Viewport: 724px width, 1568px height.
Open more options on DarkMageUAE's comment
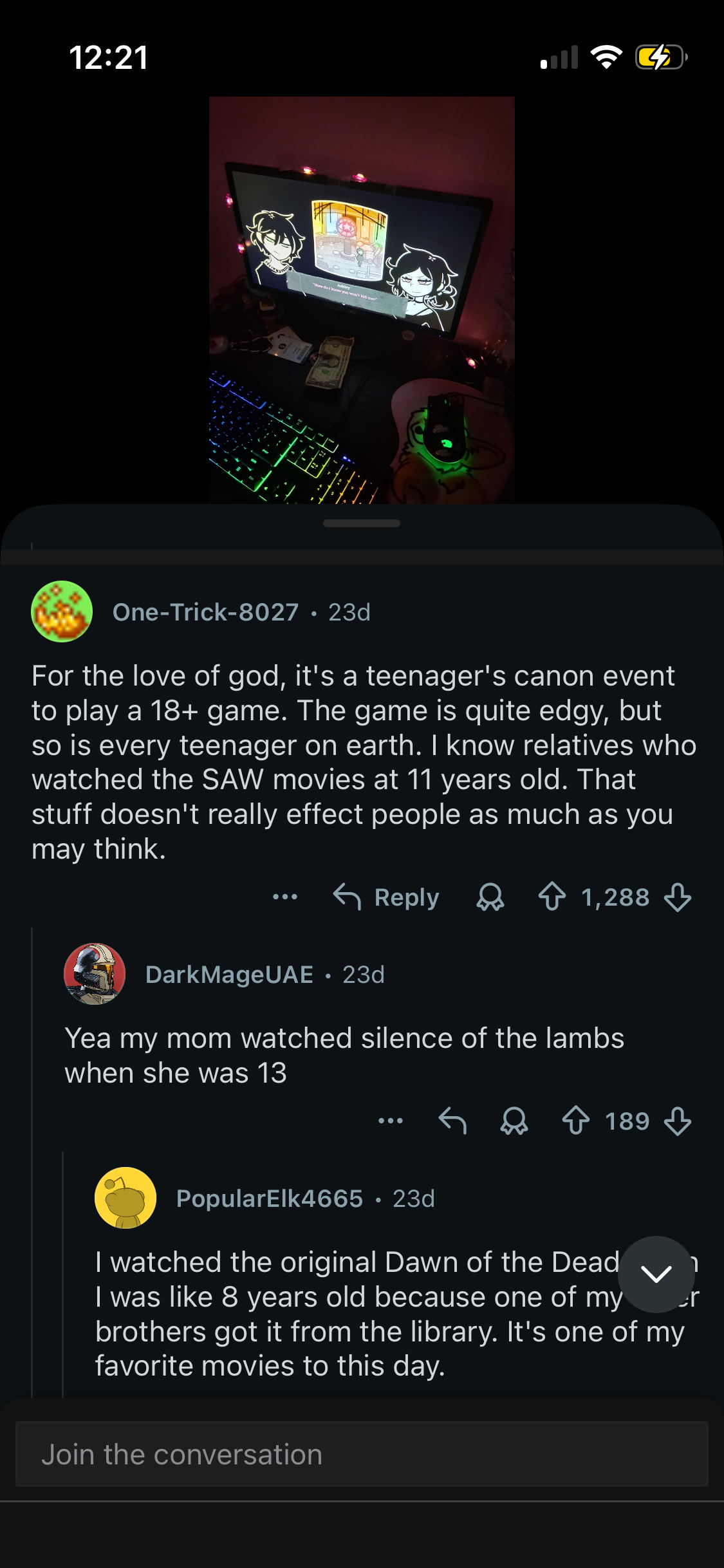[x=390, y=1121]
